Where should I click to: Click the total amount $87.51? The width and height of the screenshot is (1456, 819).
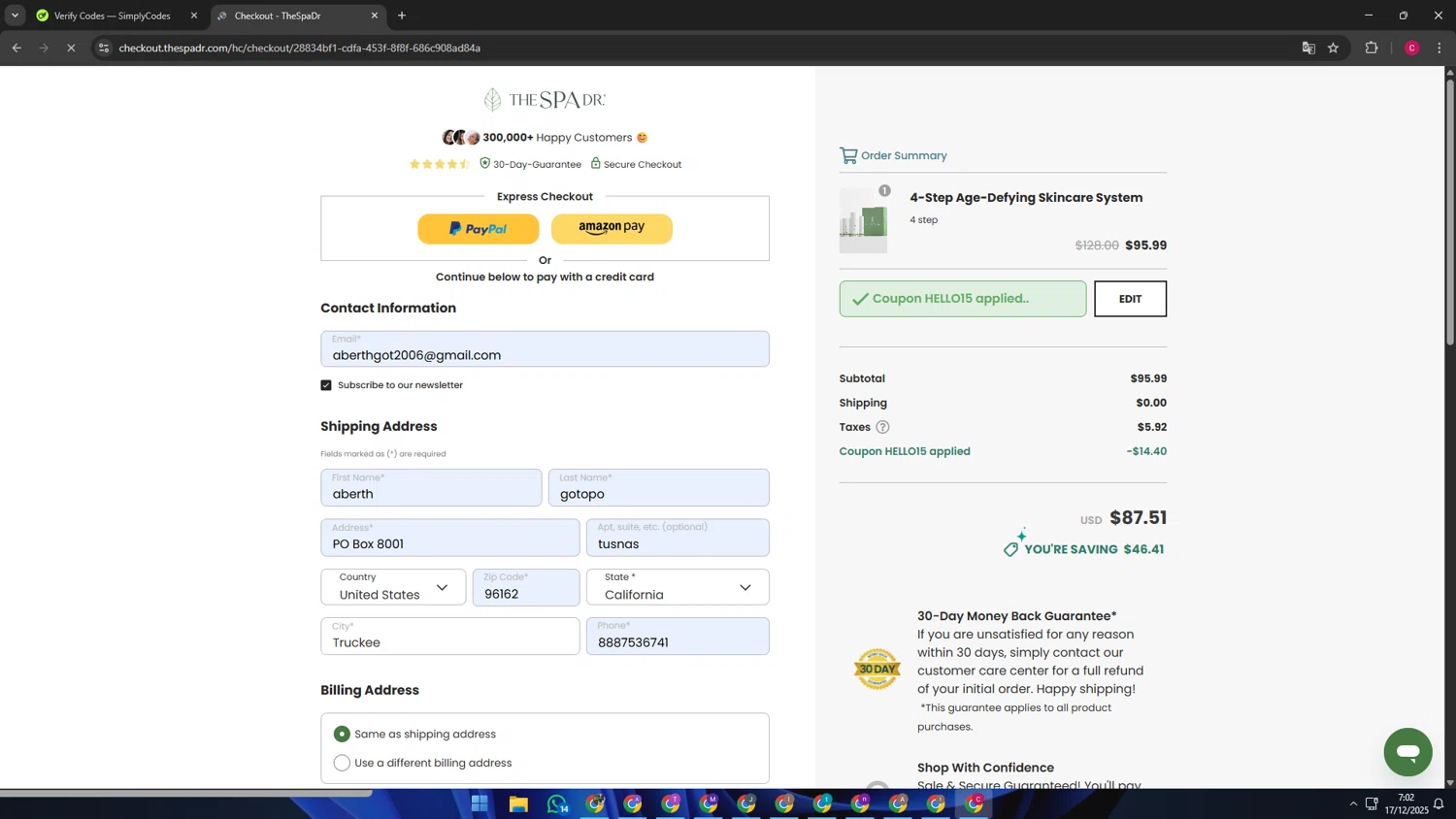coord(1138,518)
